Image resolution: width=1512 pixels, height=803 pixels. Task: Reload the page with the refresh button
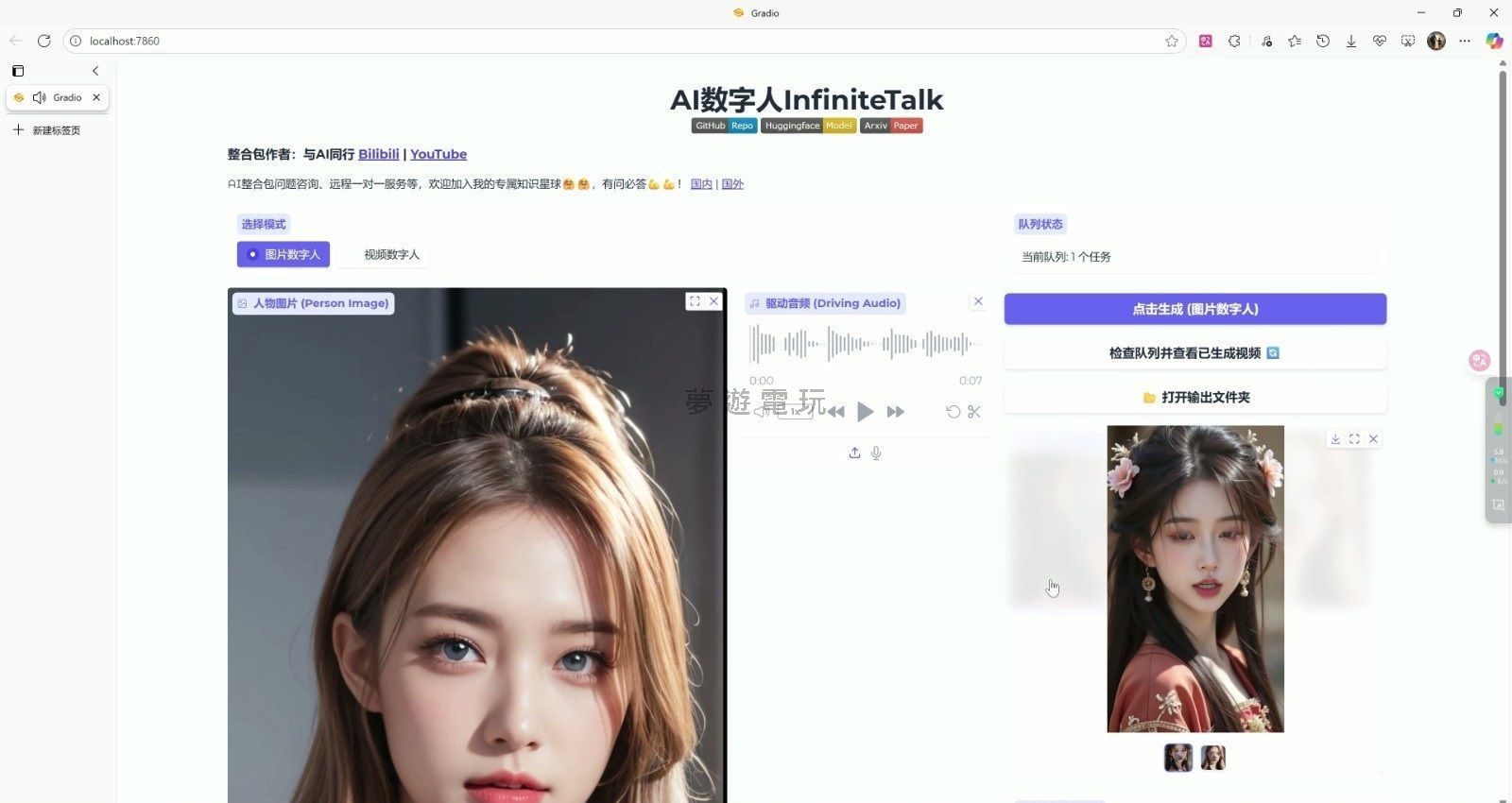coord(43,41)
